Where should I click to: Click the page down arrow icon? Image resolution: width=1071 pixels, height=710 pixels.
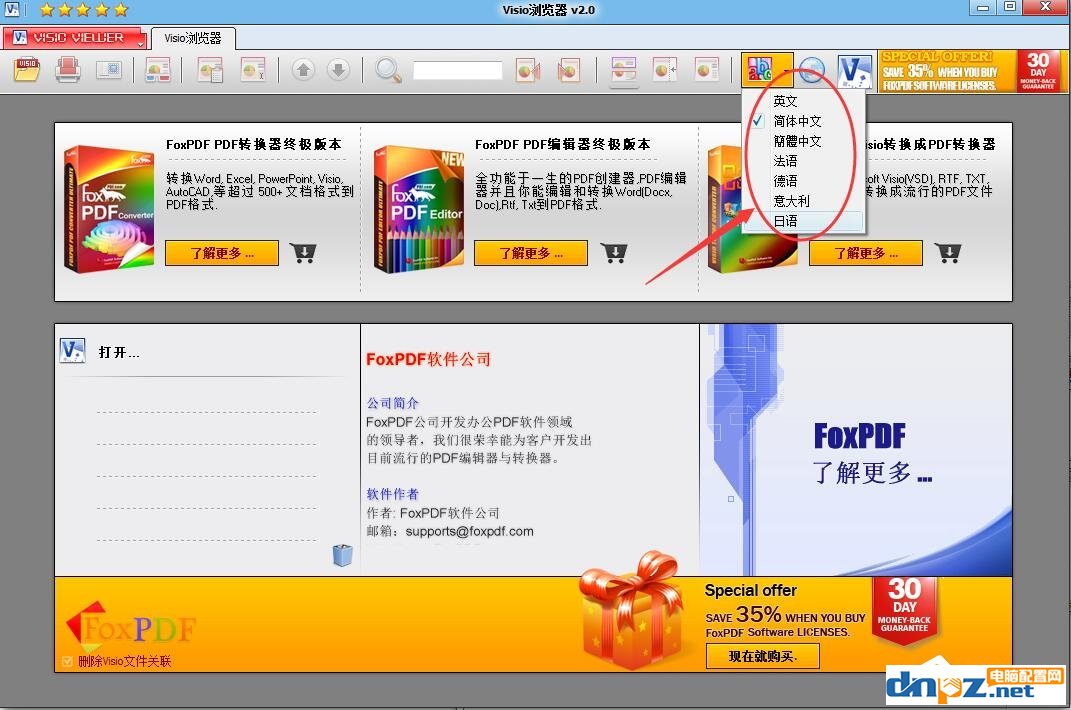click(x=338, y=70)
